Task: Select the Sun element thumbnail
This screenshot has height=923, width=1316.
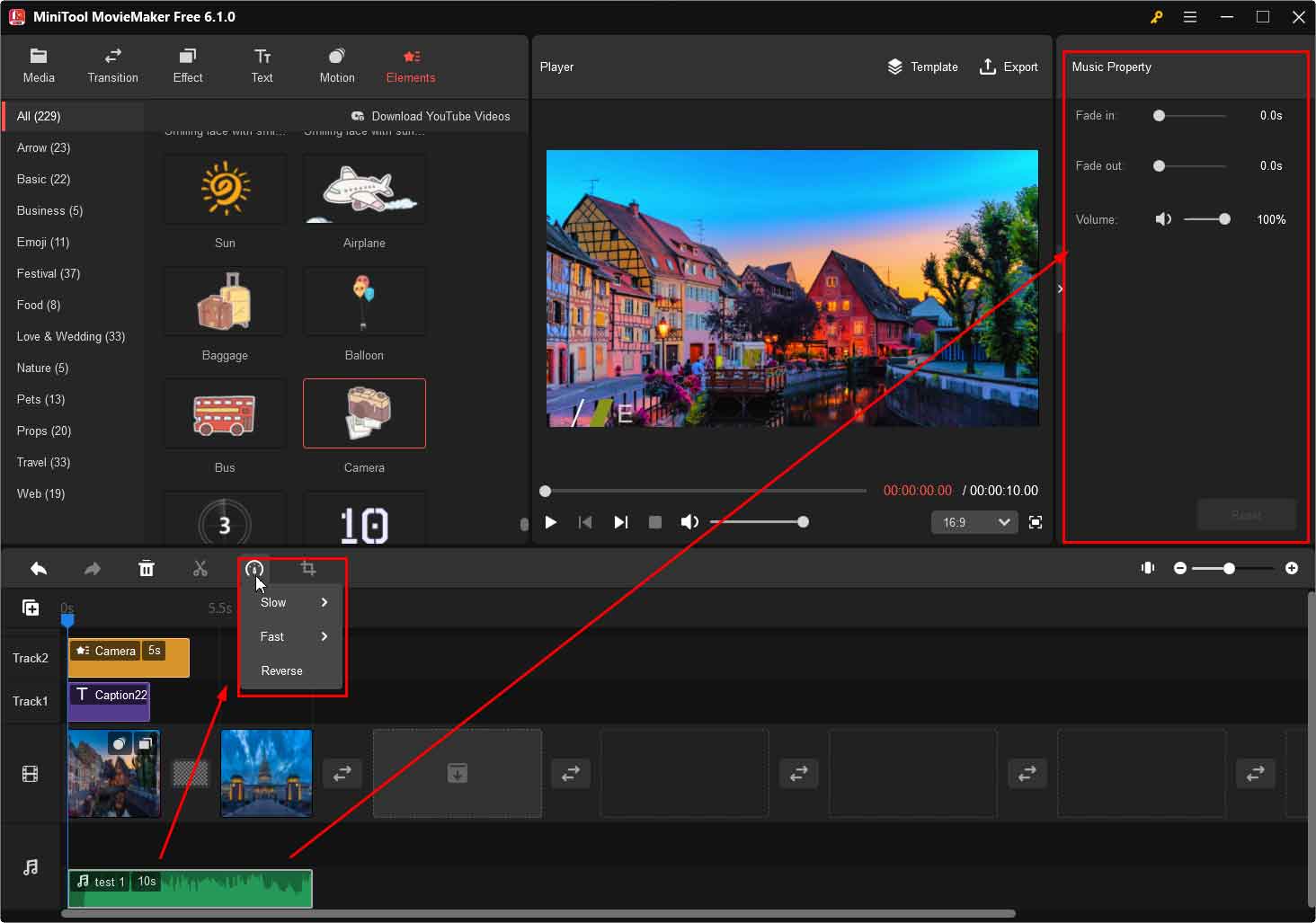Action: click(225, 189)
